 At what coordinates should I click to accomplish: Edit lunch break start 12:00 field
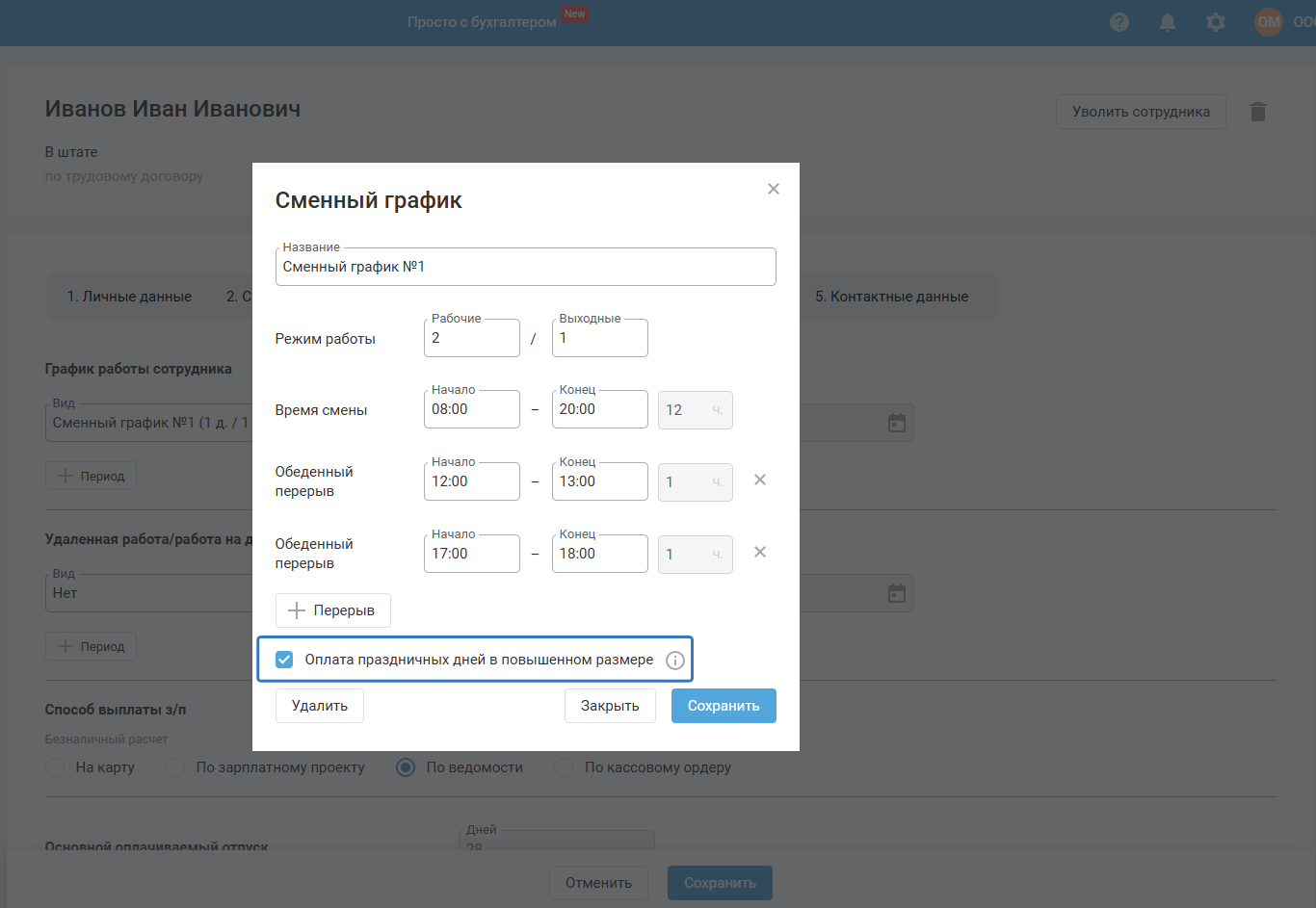[x=472, y=481]
